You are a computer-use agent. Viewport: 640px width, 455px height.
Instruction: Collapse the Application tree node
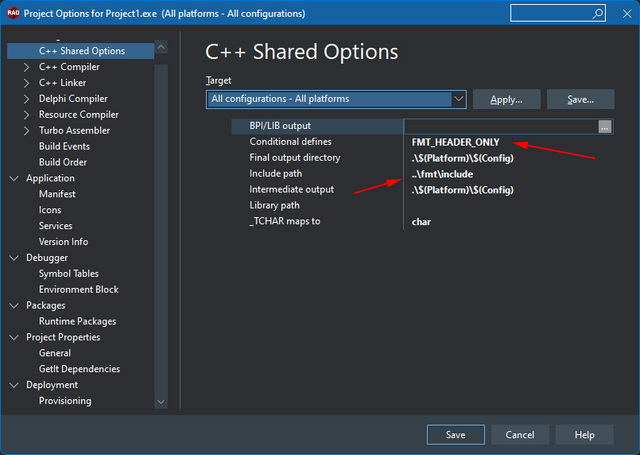pos(14,178)
